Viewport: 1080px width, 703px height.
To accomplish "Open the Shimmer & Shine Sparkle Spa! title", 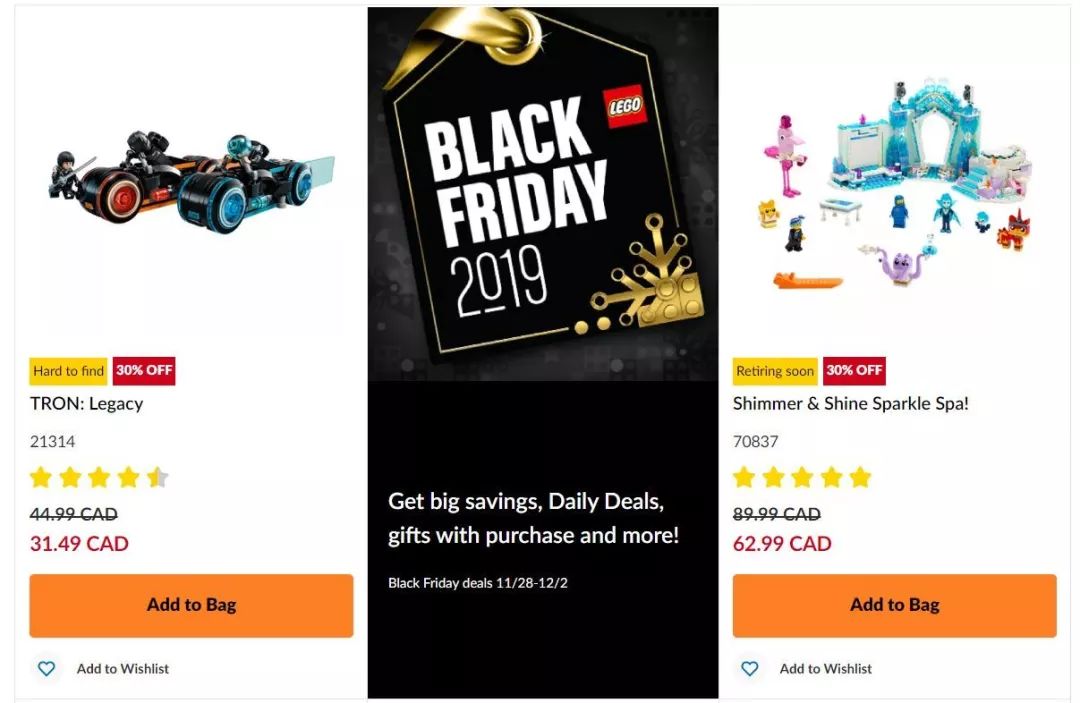I will click(x=851, y=403).
